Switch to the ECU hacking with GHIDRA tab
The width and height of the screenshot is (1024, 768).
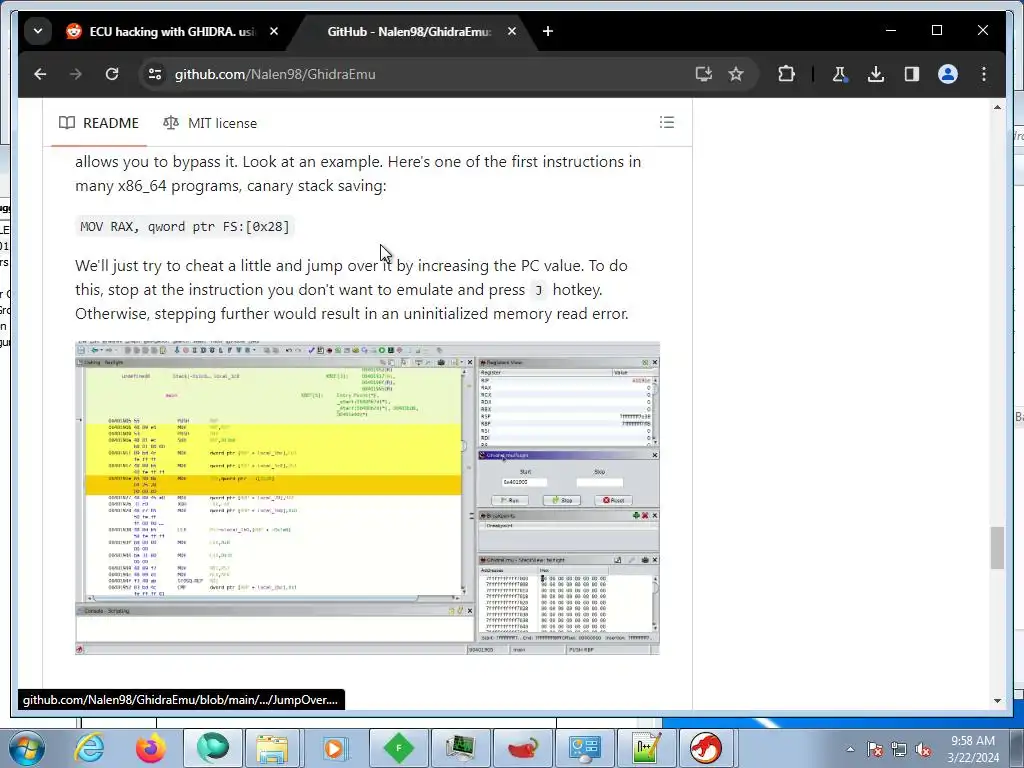pyautogui.click(x=172, y=31)
